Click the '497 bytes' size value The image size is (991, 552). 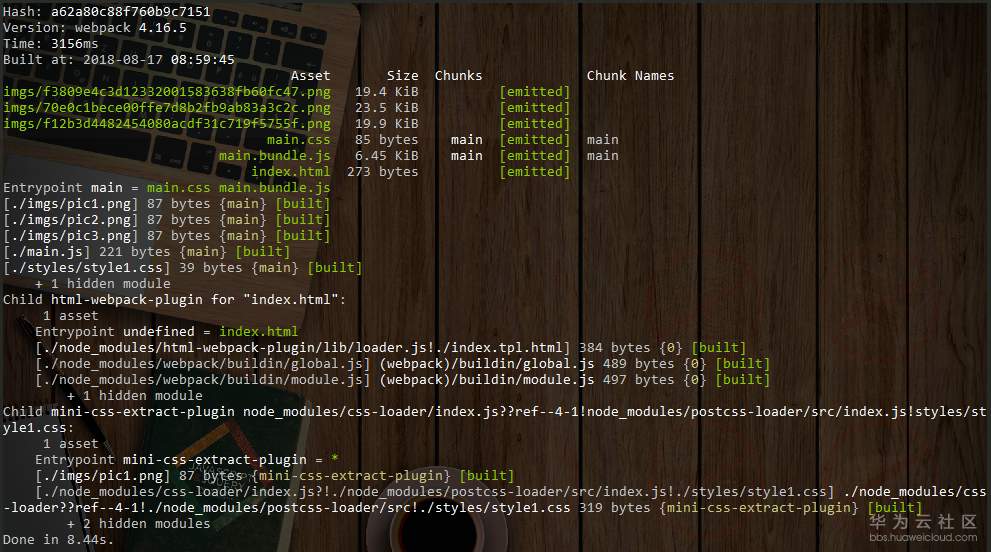(638, 379)
